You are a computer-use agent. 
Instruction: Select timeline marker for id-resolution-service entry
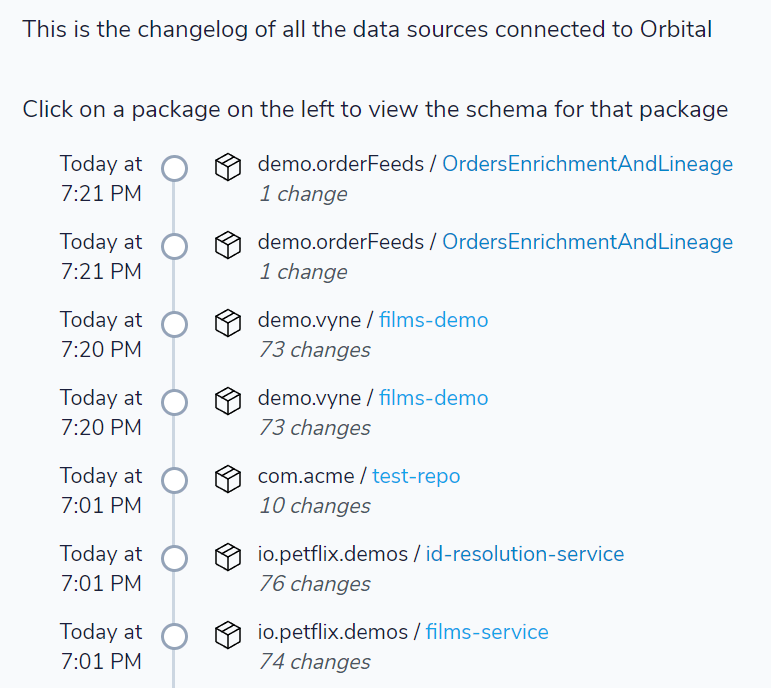tap(175, 558)
